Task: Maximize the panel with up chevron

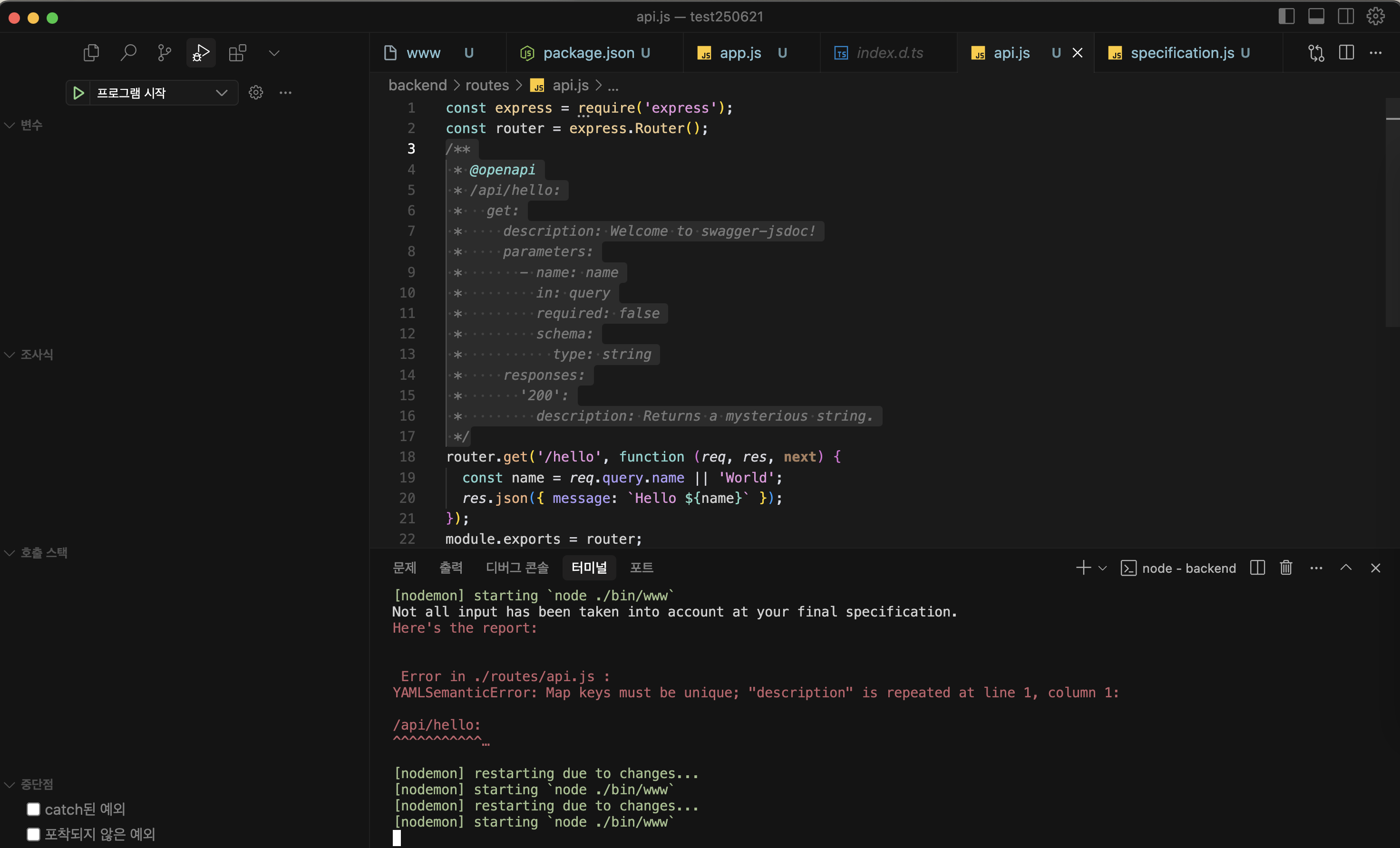Action: pos(1346,568)
